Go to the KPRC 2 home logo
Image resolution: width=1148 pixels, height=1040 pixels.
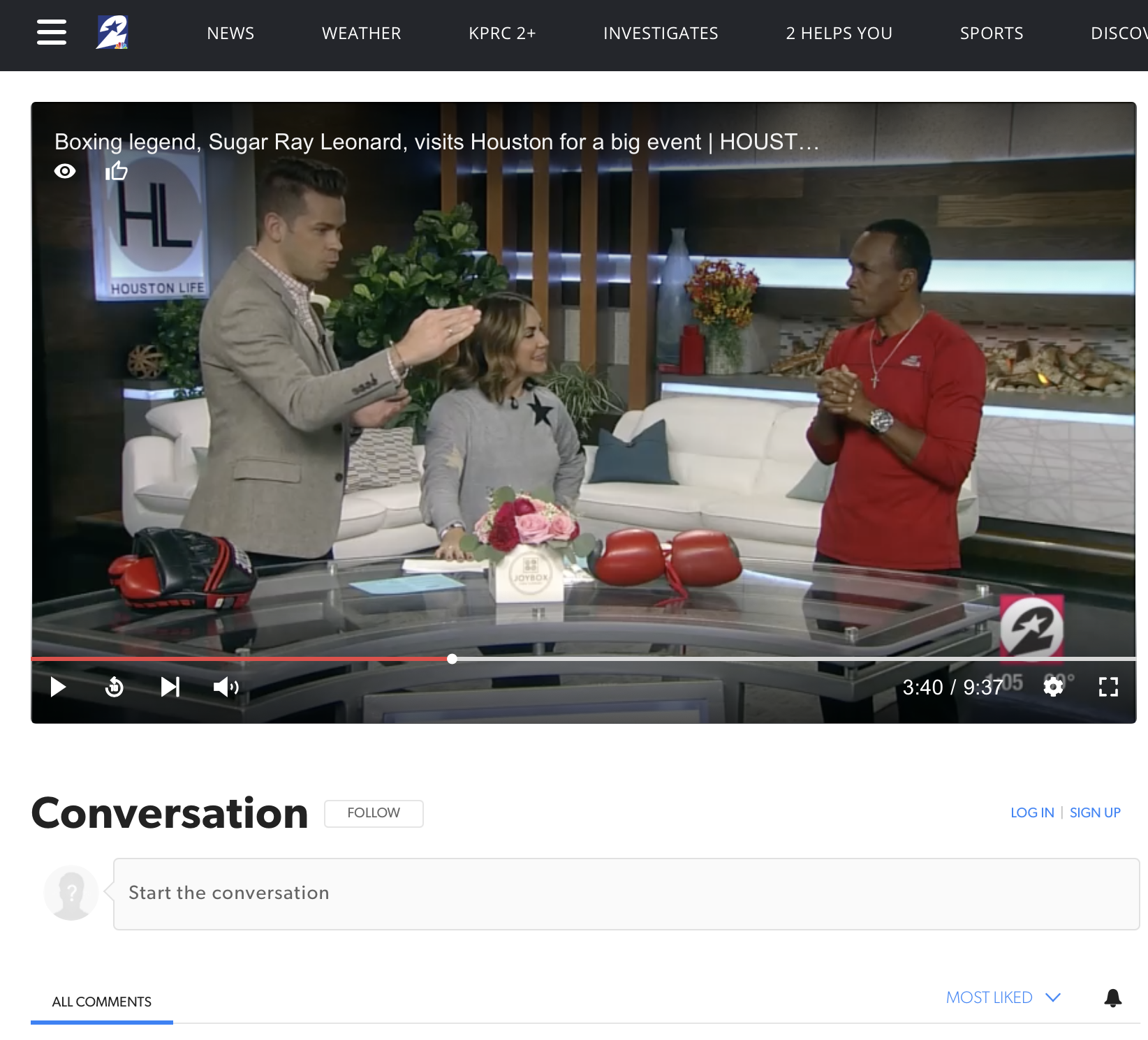(x=112, y=32)
